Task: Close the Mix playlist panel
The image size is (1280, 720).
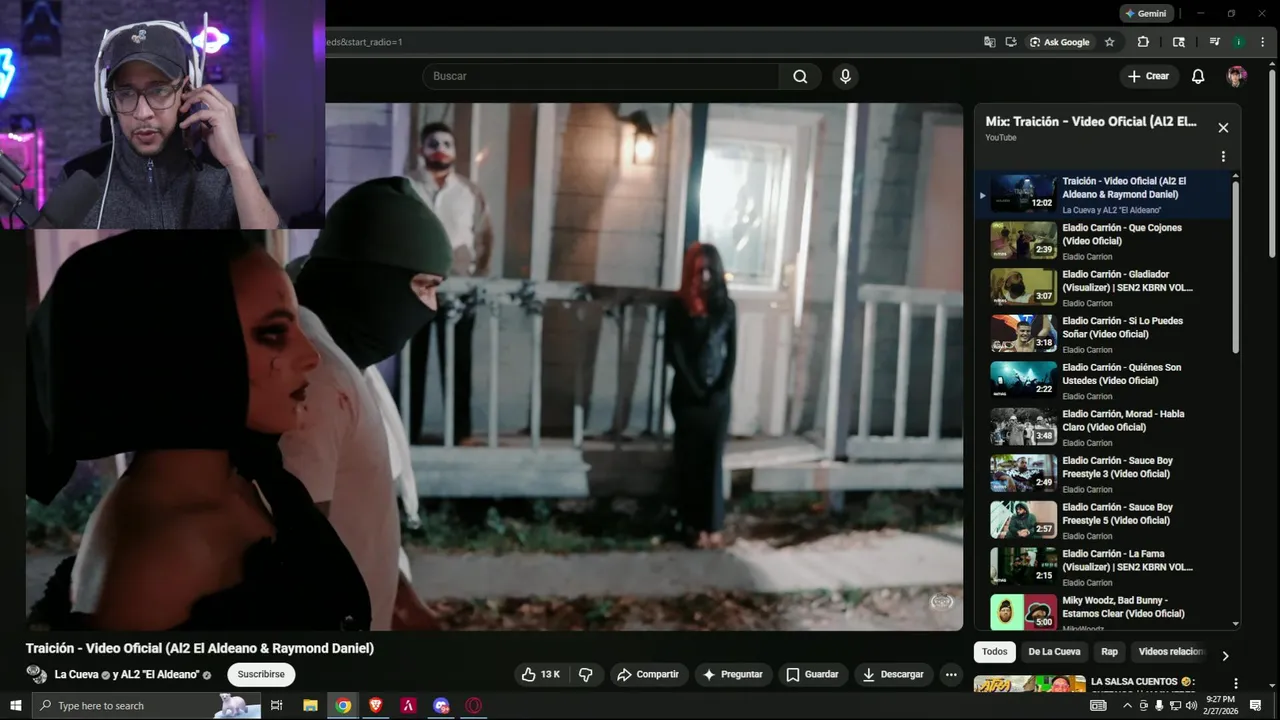Action: click(x=1223, y=128)
